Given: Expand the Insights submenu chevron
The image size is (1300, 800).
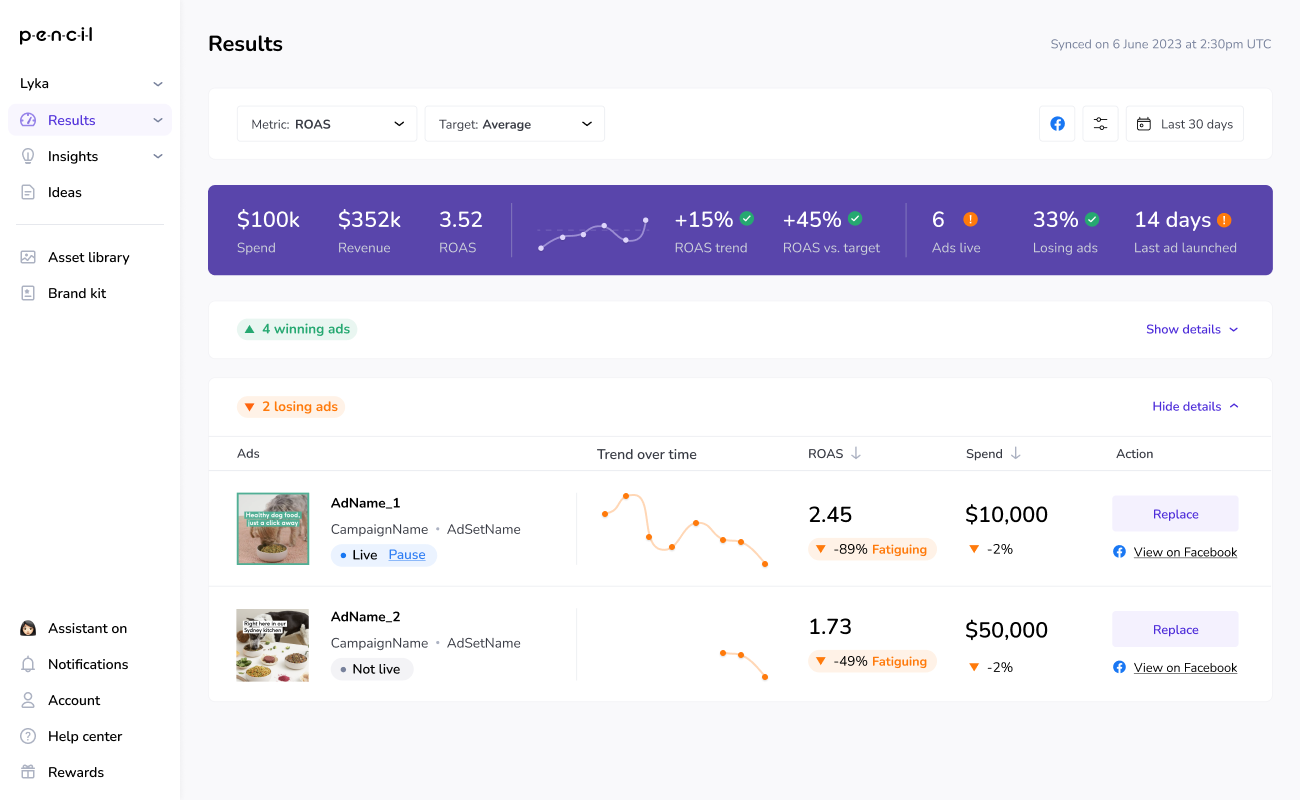Looking at the screenshot, I should pos(157,156).
